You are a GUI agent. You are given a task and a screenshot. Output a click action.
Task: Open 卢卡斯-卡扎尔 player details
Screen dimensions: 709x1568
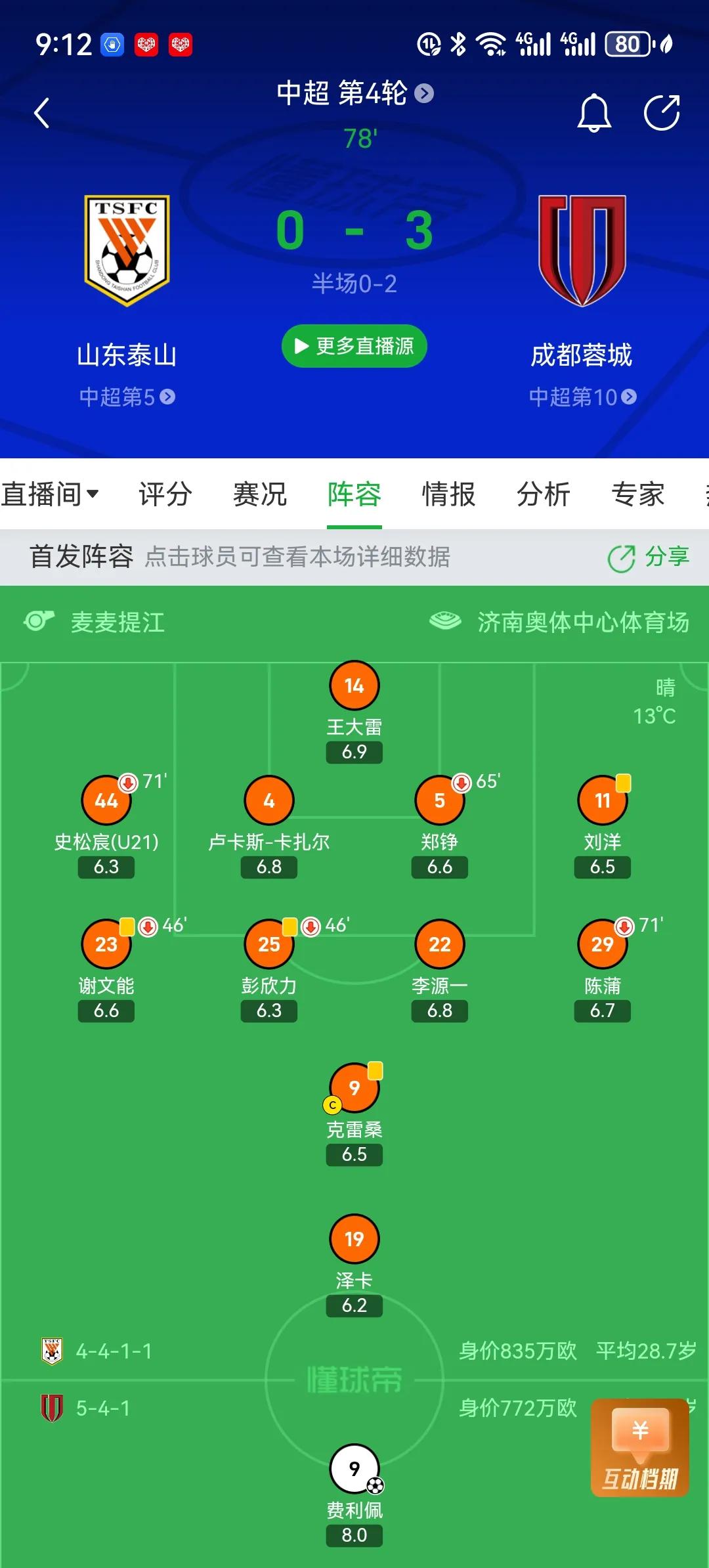point(269,801)
